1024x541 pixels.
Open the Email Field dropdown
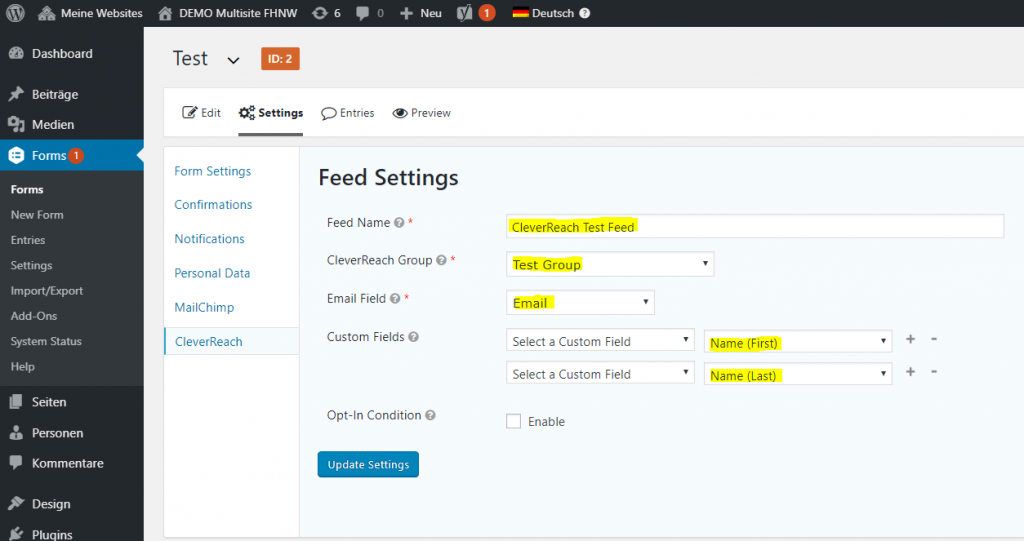click(580, 303)
